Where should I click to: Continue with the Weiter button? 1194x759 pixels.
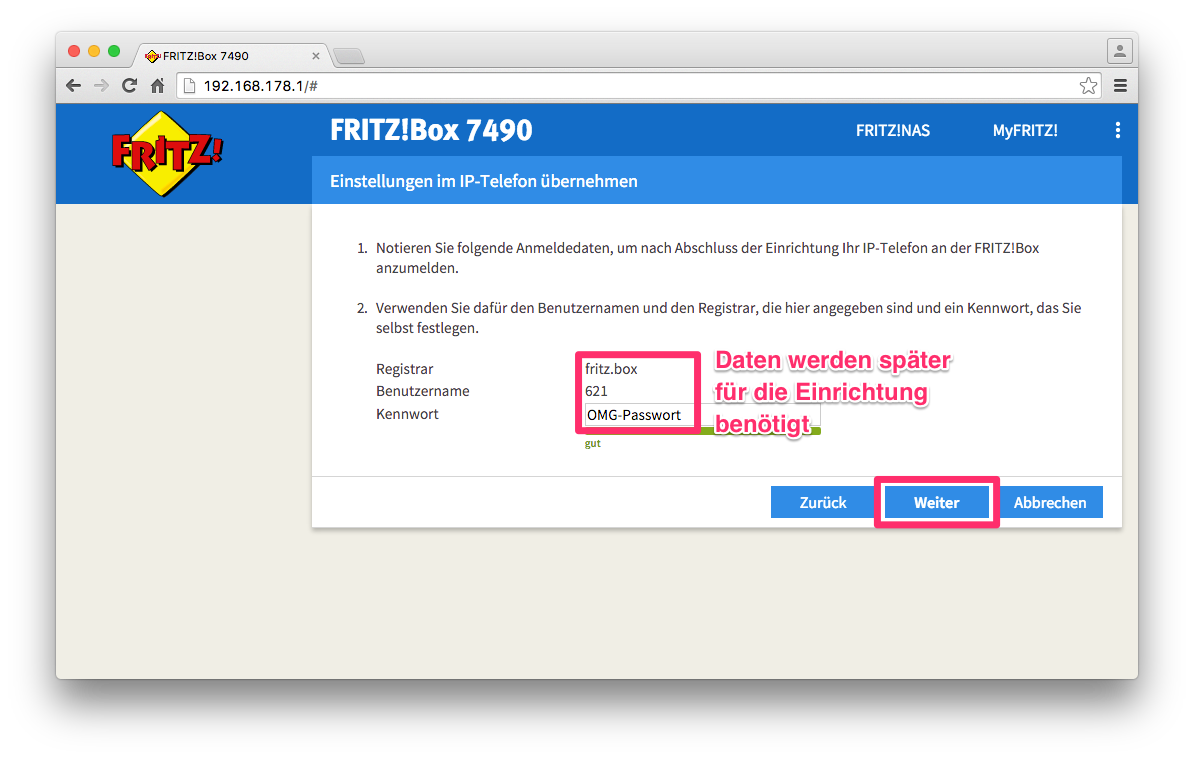point(936,502)
